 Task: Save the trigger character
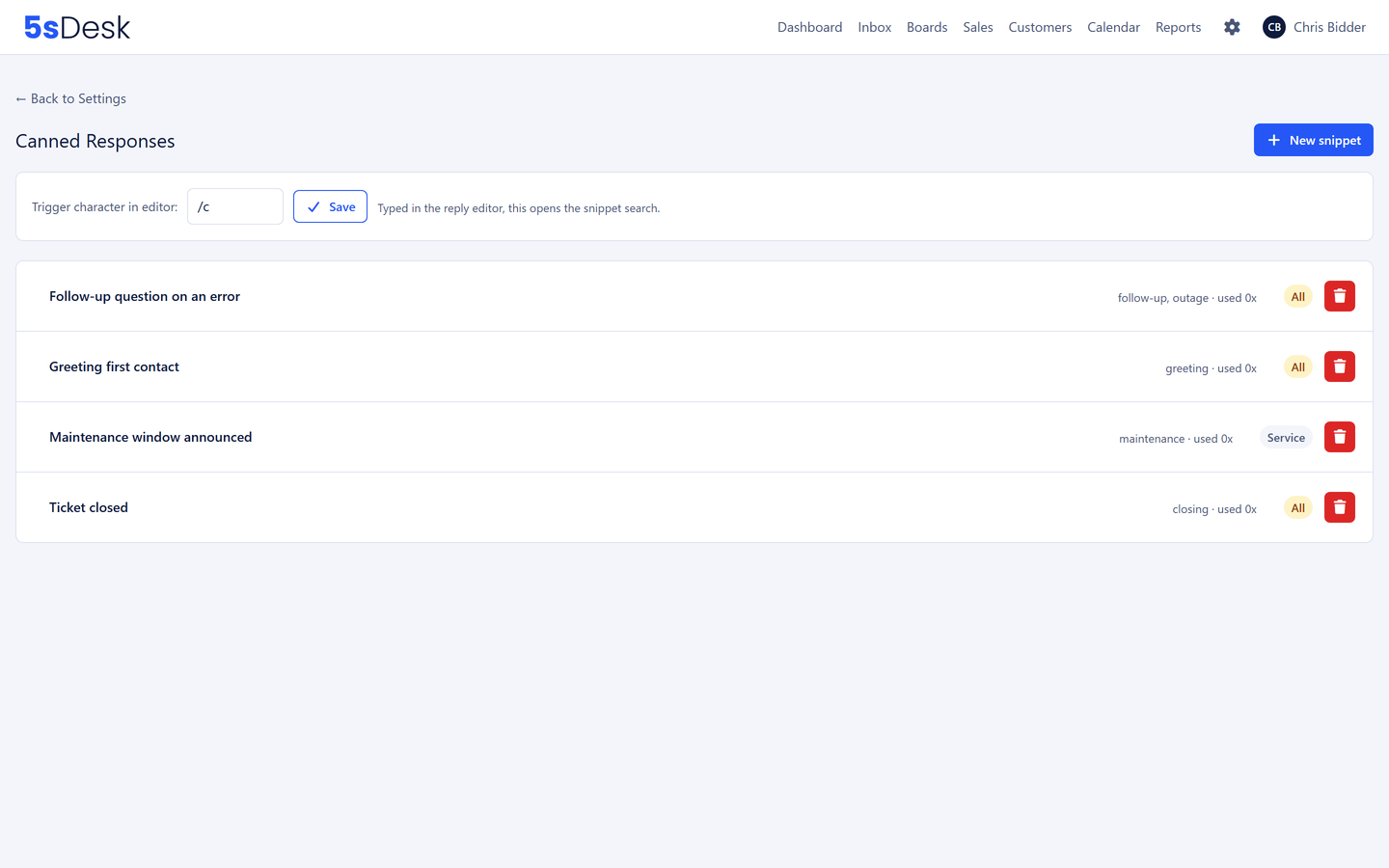[330, 206]
